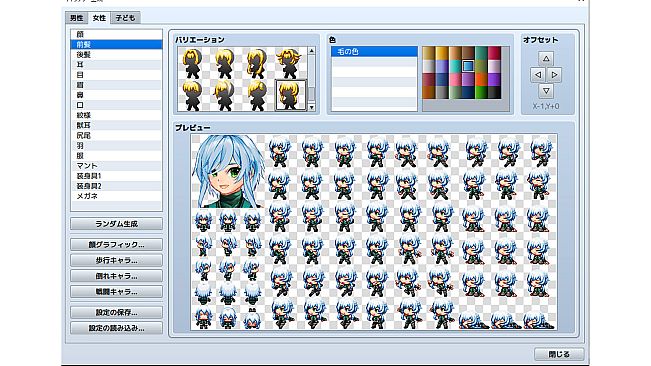Click the highlighted fourth hairstyle in the bottom row
Viewport: 651px width, 366px height.
(x=290, y=95)
